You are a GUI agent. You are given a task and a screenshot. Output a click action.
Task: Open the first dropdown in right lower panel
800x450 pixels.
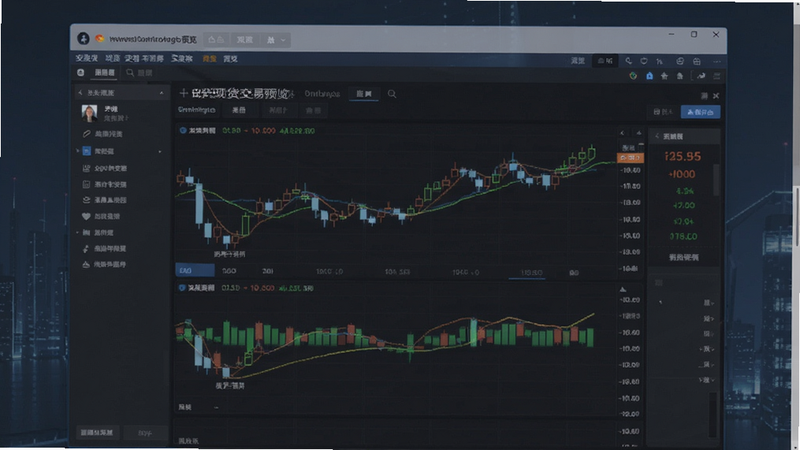coord(708,303)
